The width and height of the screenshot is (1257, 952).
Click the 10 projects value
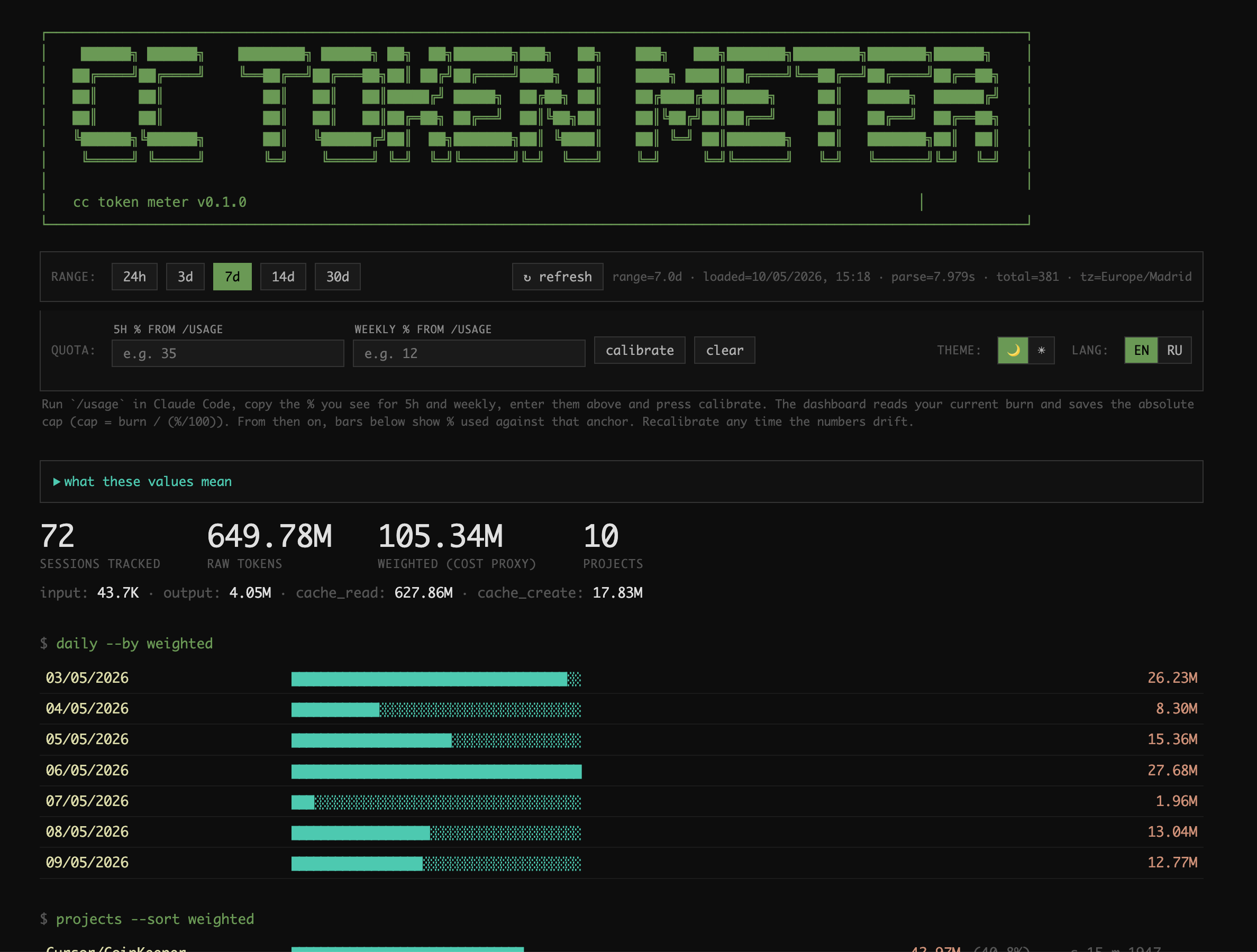point(600,536)
